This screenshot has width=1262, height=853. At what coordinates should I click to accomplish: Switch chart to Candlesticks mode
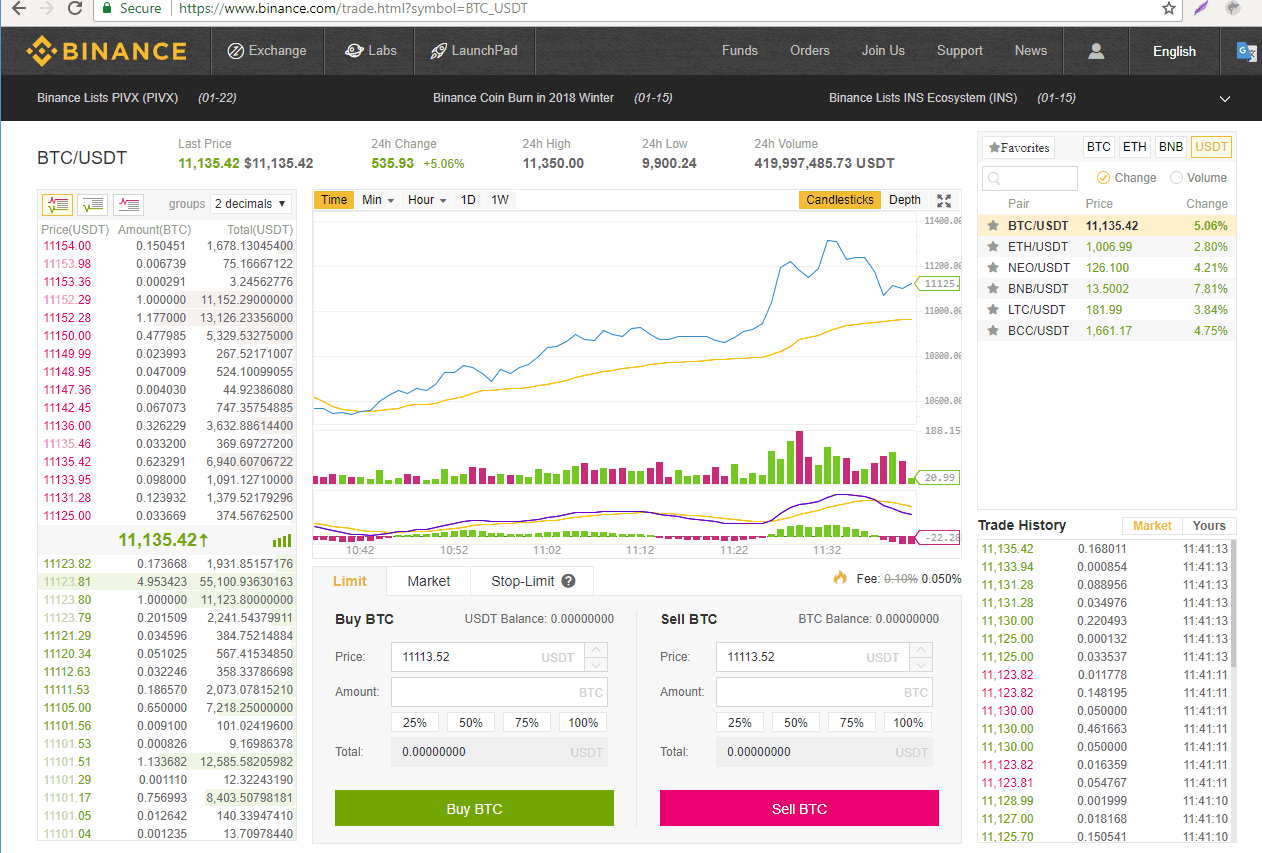pos(840,200)
